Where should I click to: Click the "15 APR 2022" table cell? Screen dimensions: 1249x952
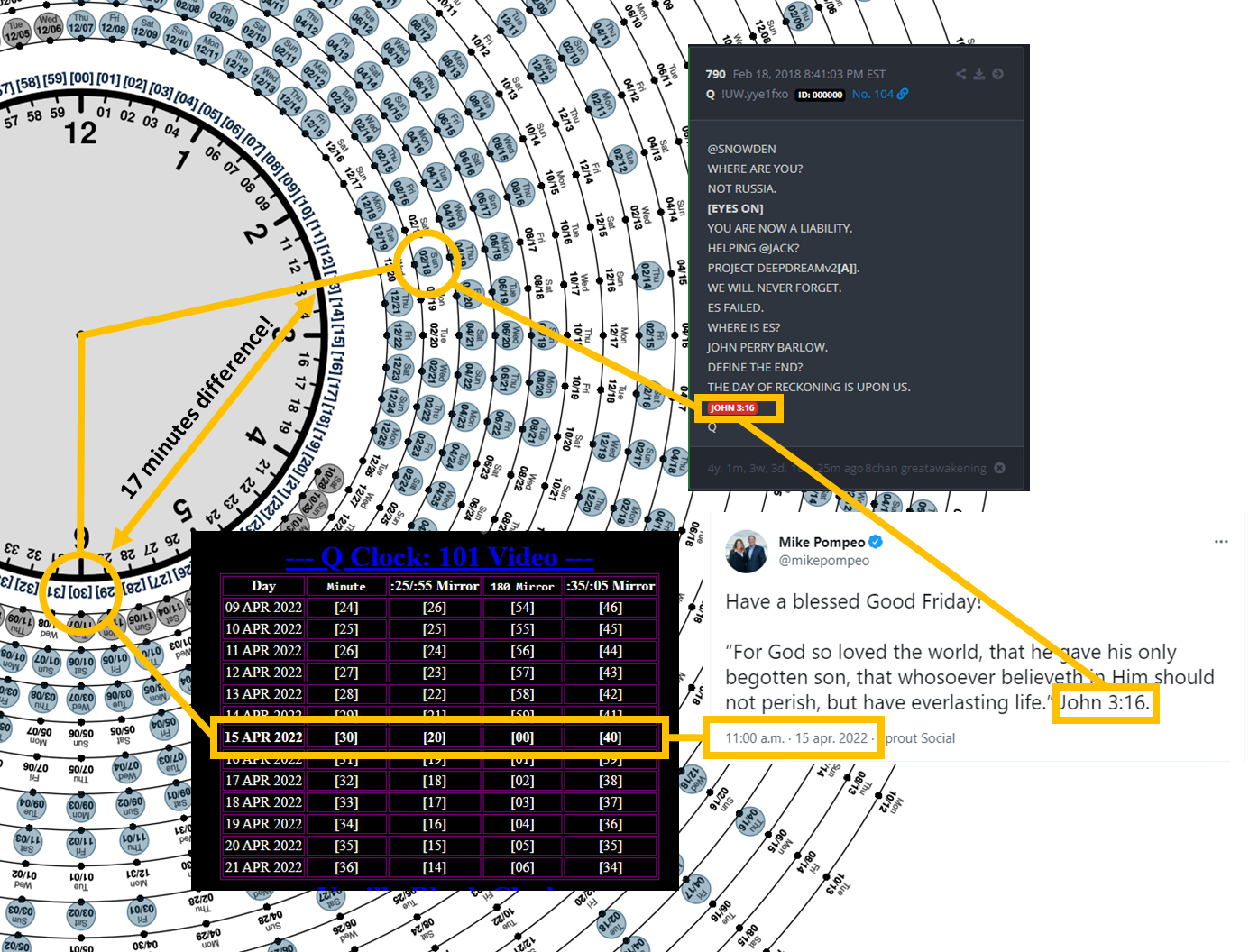pos(263,737)
